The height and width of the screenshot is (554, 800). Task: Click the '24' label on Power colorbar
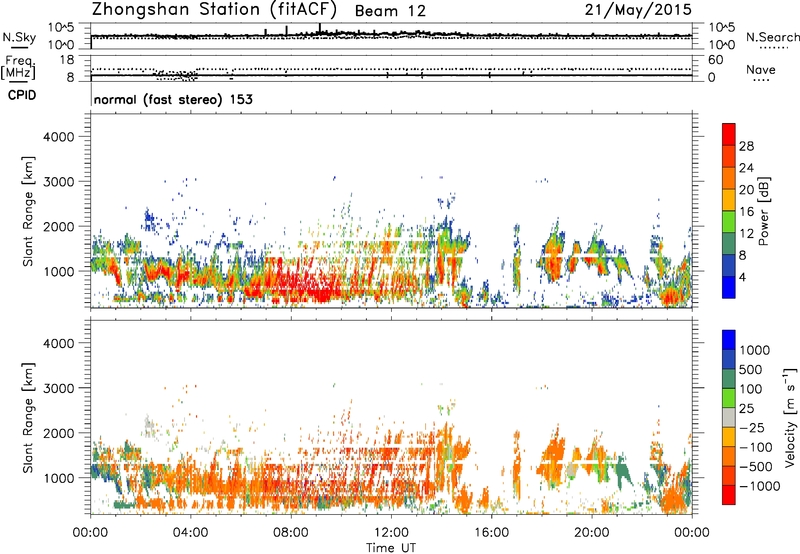pos(746,168)
